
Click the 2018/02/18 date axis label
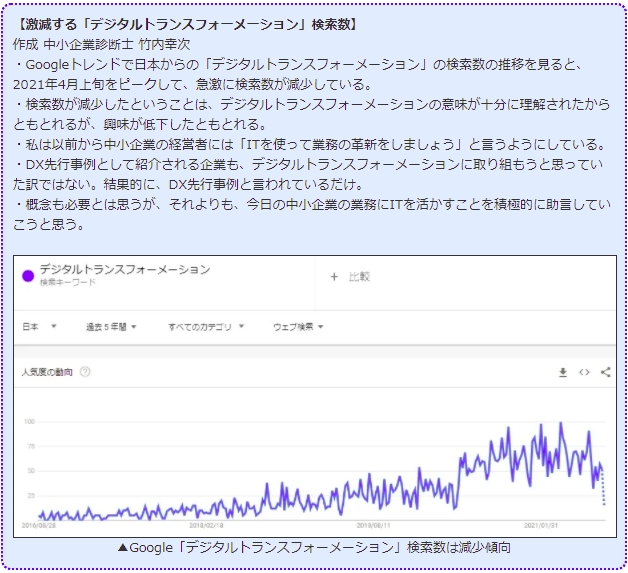pyautogui.click(x=206, y=525)
